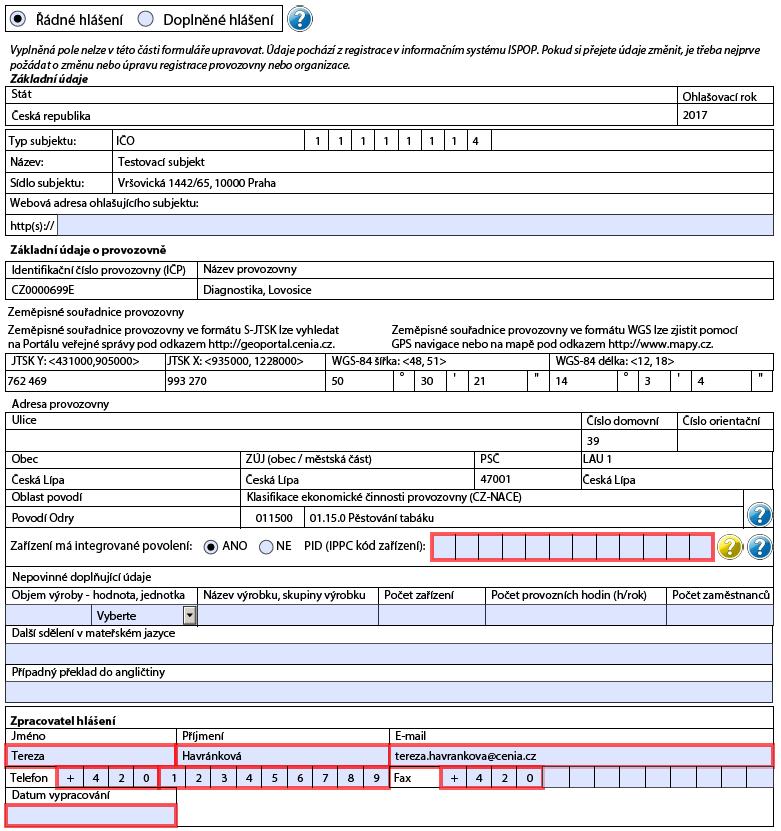Click the Počet zařízení input field
The width and height of the screenshot is (781, 831).
pos(432,615)
